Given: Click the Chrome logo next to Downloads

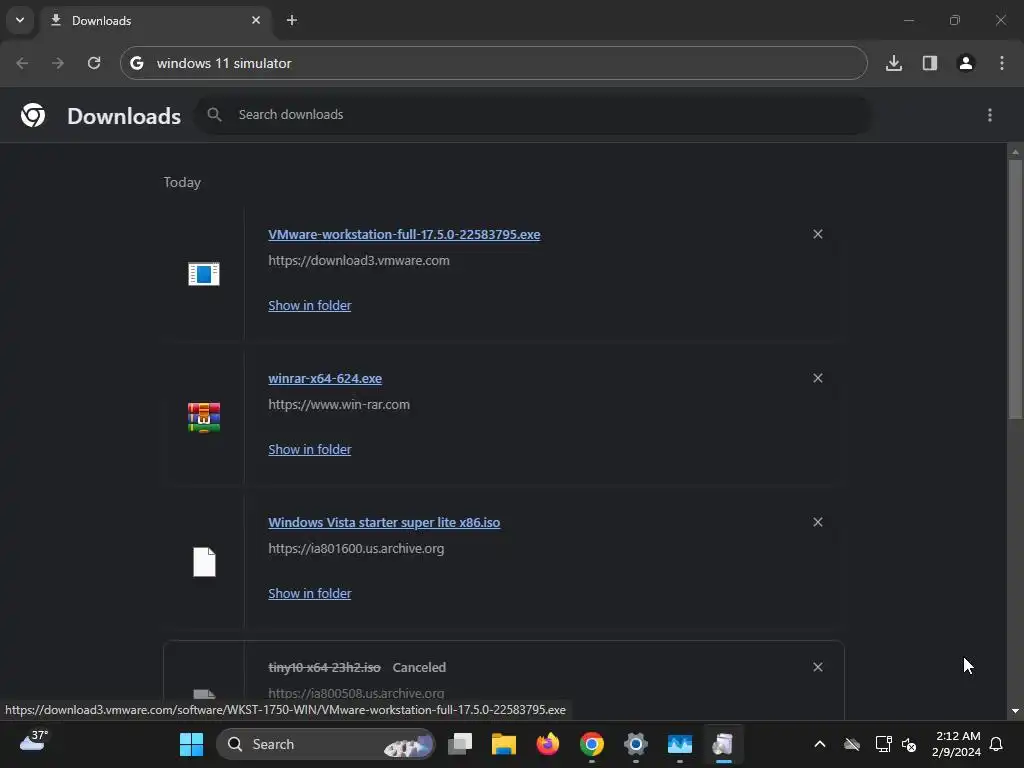Looking at the screenshot, I should tap(33, 116).
